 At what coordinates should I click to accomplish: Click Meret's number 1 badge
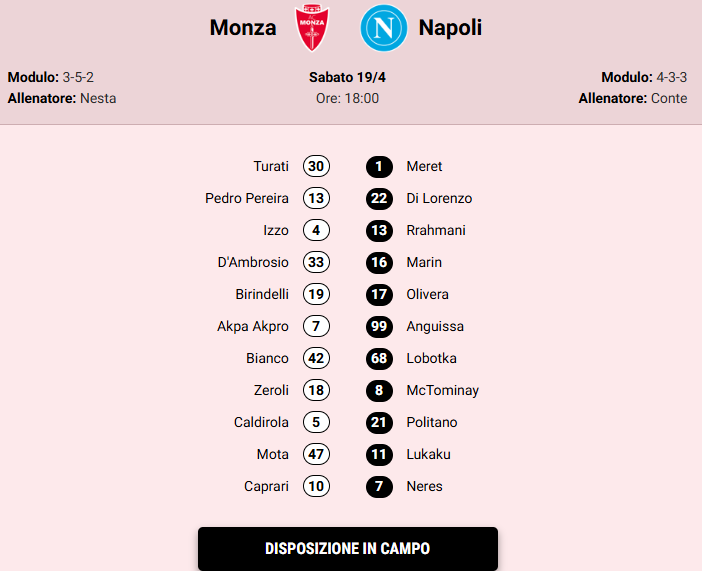click(x=379, y=166)
